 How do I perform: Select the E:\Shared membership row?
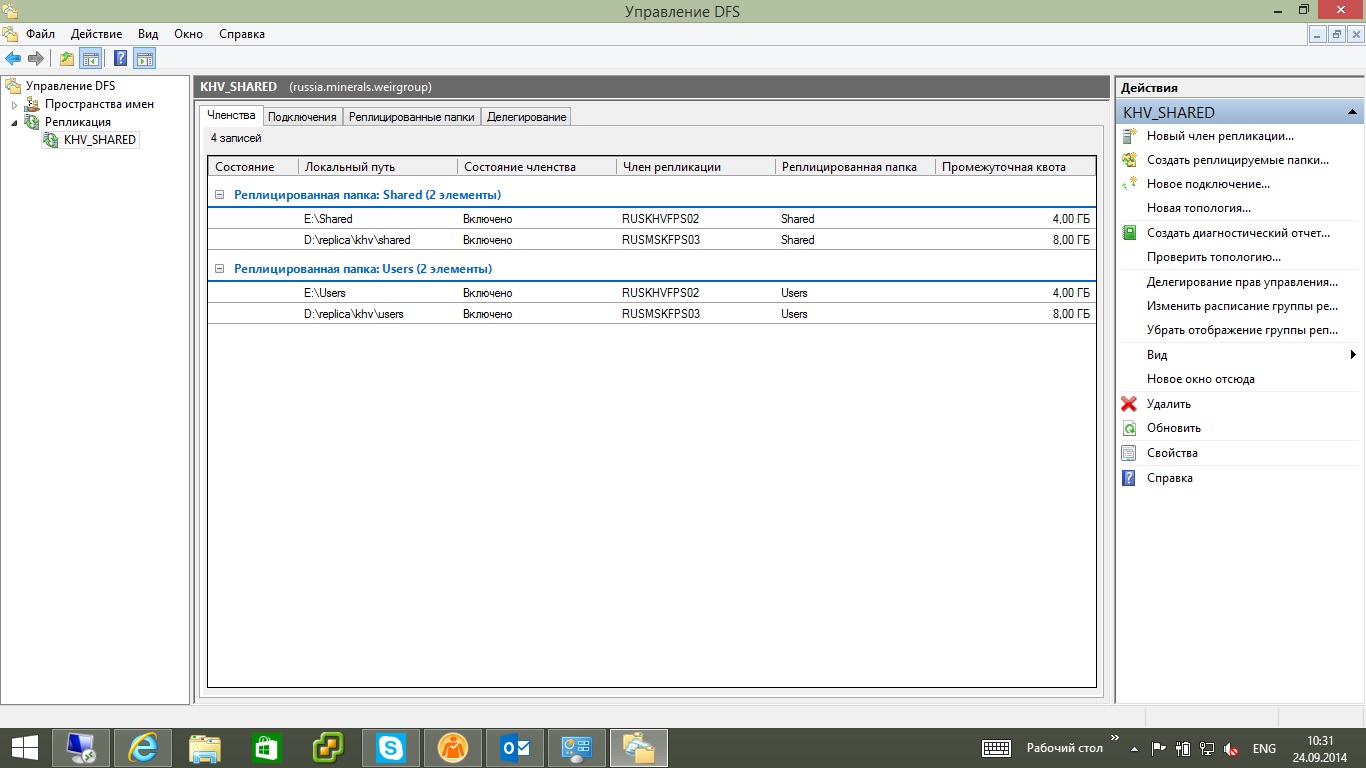[x=652, y=218]
